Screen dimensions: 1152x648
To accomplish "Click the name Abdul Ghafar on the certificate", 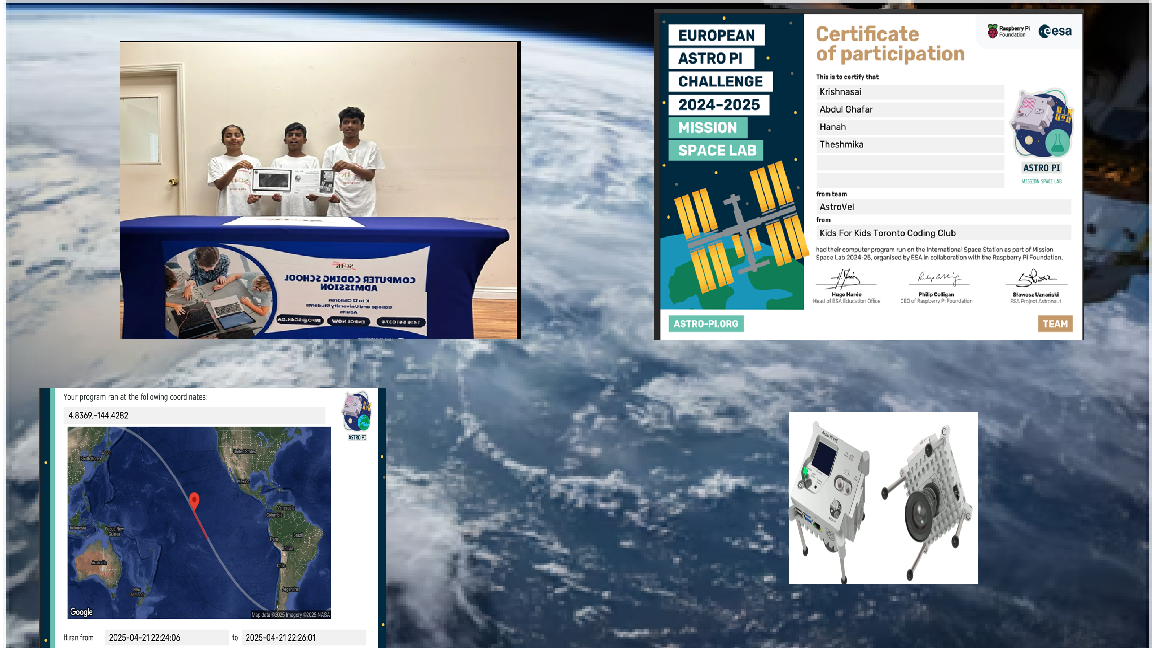I will [846, 109].
